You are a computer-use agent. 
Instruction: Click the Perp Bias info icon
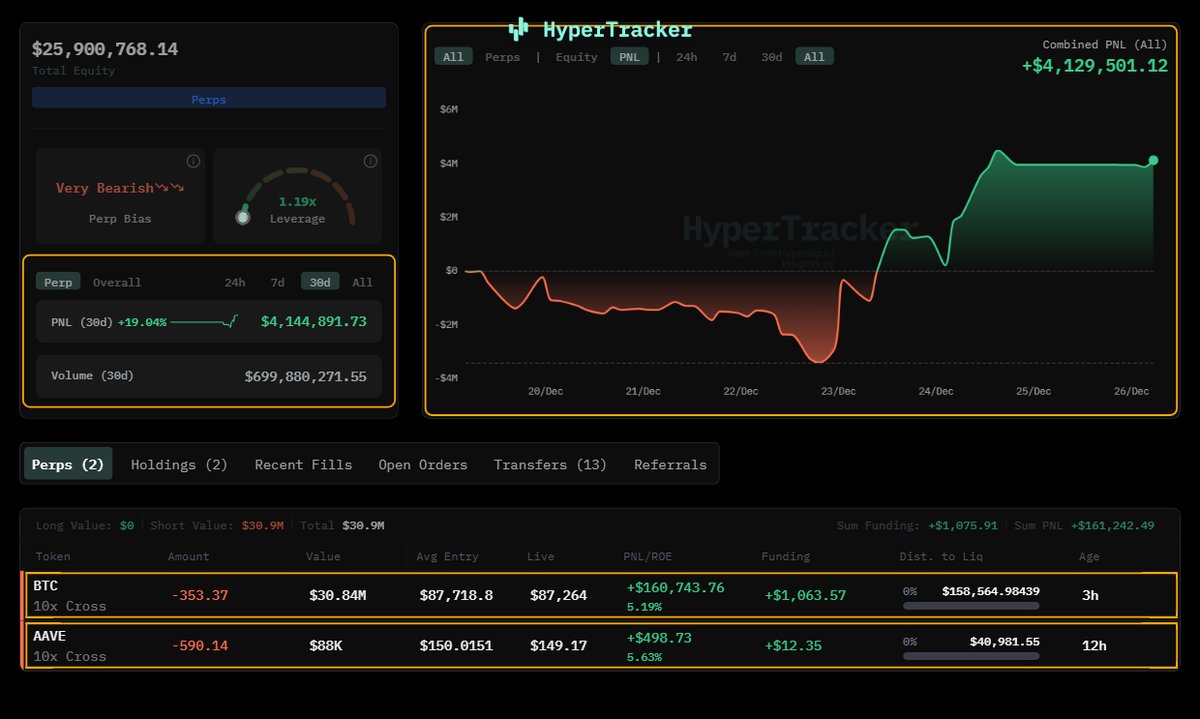[193, 161]
